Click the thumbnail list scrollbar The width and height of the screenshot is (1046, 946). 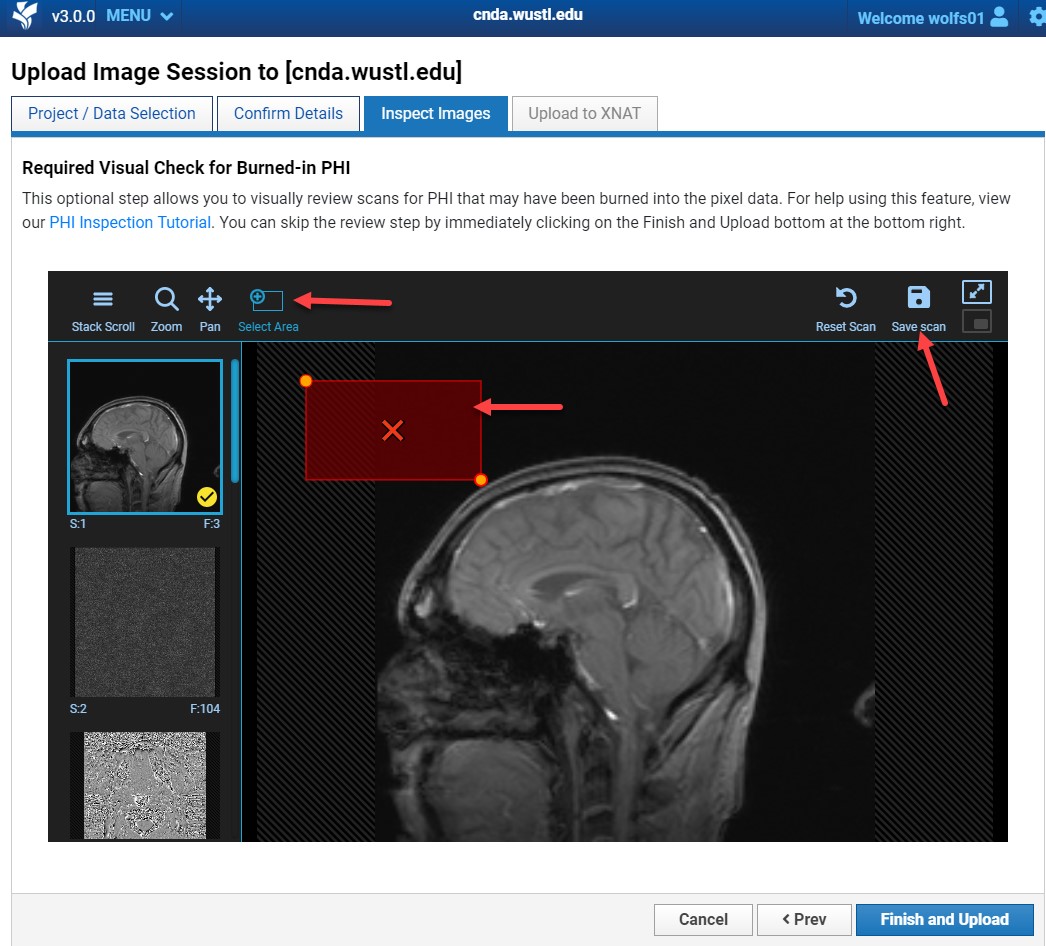[235, 420]
